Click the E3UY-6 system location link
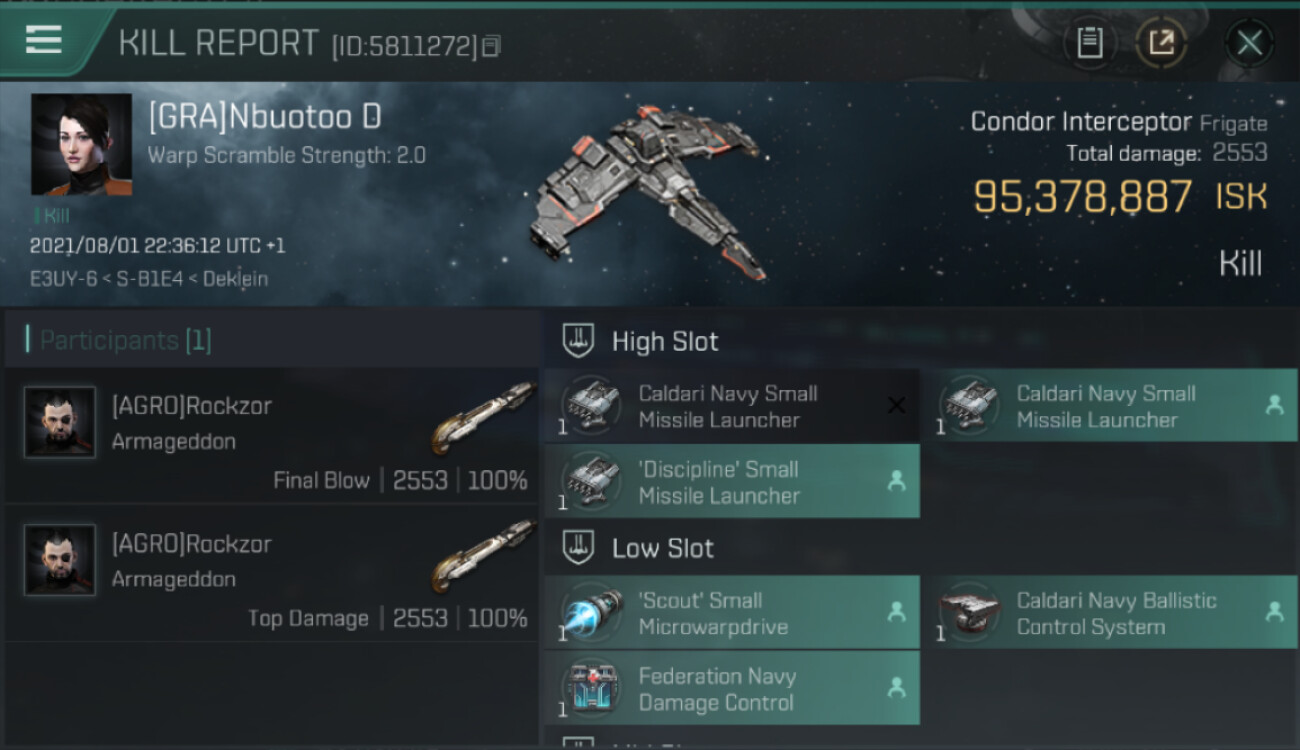Screen dimensions: 1300x750 coord(61,279)
